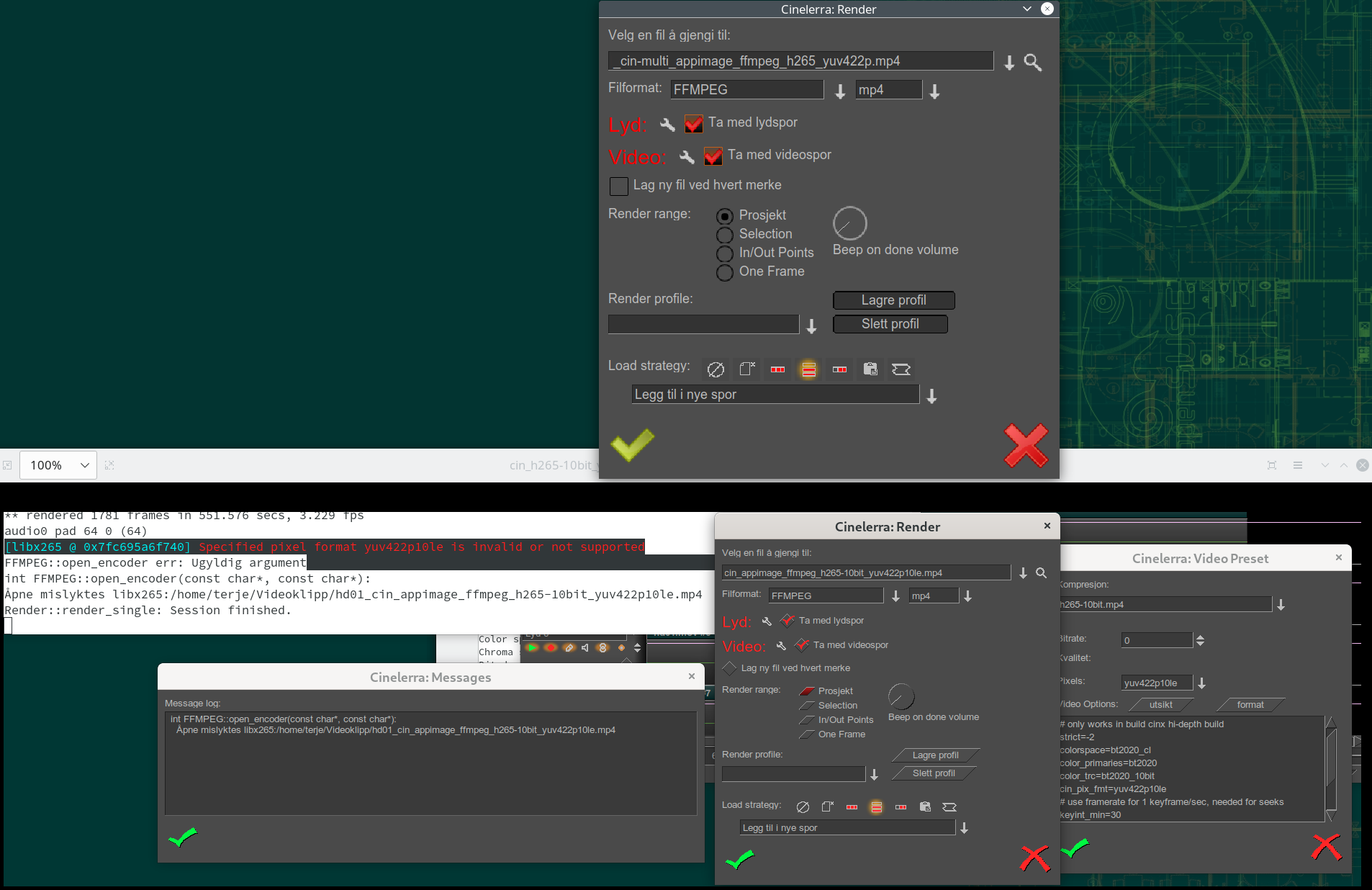Open image viewer hamburger menu
This screenshot has height=890, width=1372.
tap(1298, 465)
